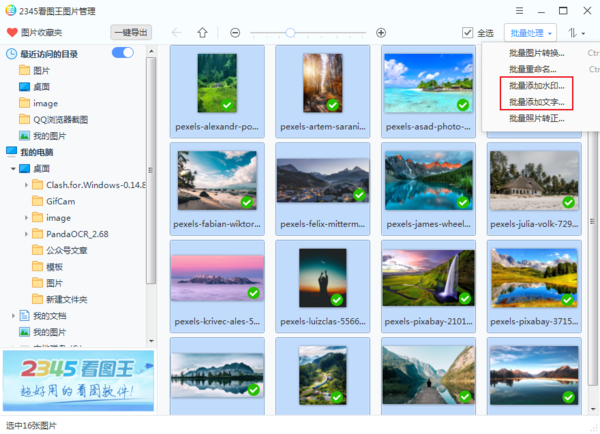Click the 2345看图王 advertisement banner
This screenshot has height=434, width=600.
click(78, 379)
